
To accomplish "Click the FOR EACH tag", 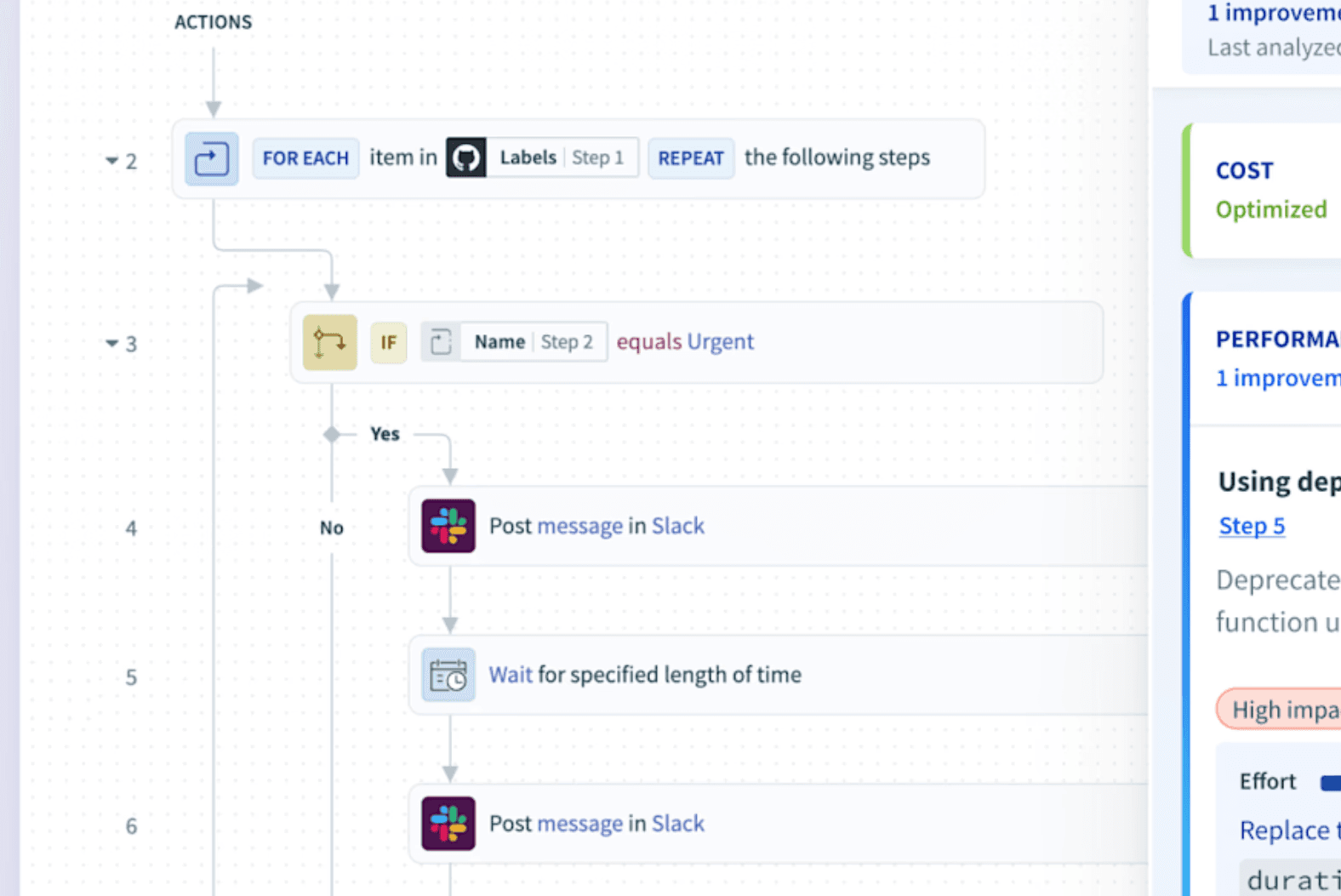I will [305, 158].
